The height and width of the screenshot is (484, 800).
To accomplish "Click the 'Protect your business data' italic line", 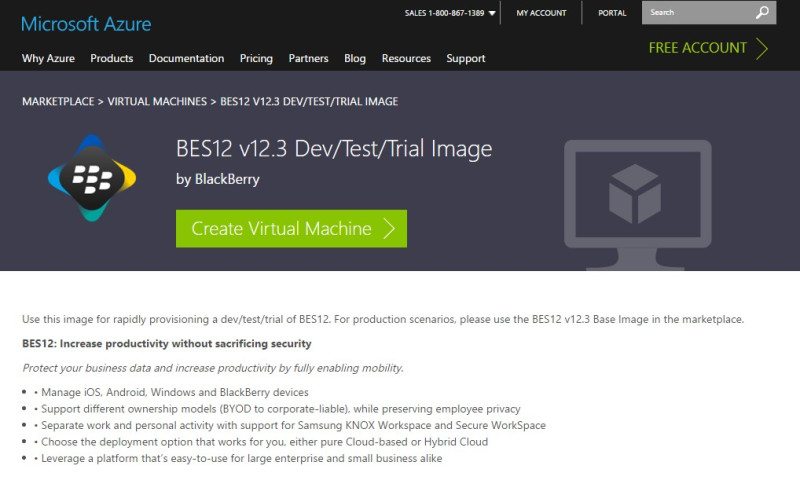I will (x=213, y=368).
